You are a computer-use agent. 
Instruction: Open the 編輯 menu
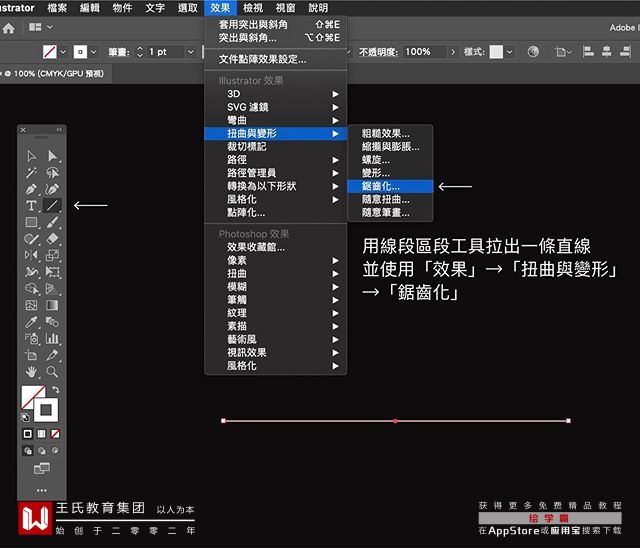click(x=89, y=8)
